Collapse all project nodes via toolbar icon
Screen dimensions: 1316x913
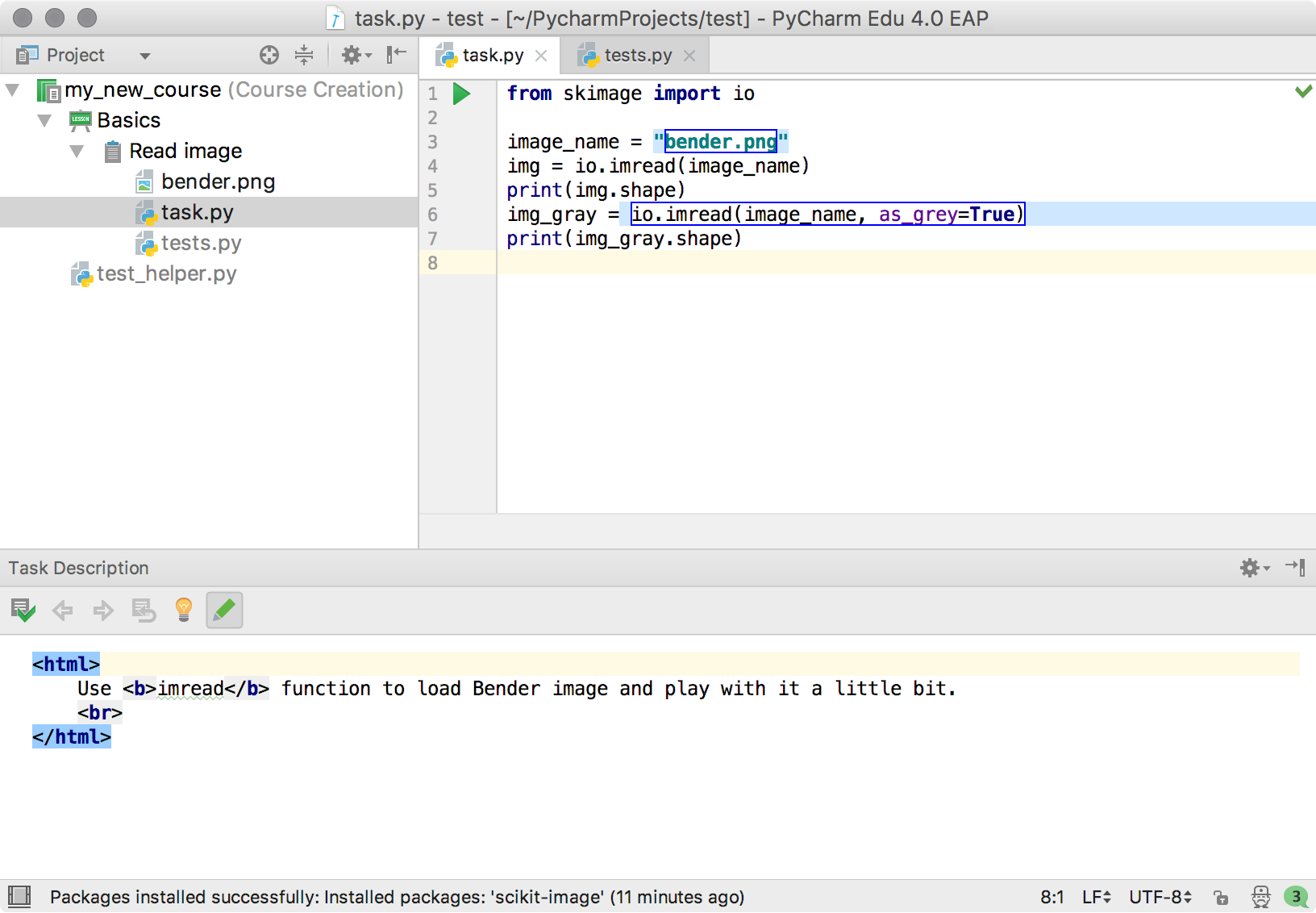[303, 55]
